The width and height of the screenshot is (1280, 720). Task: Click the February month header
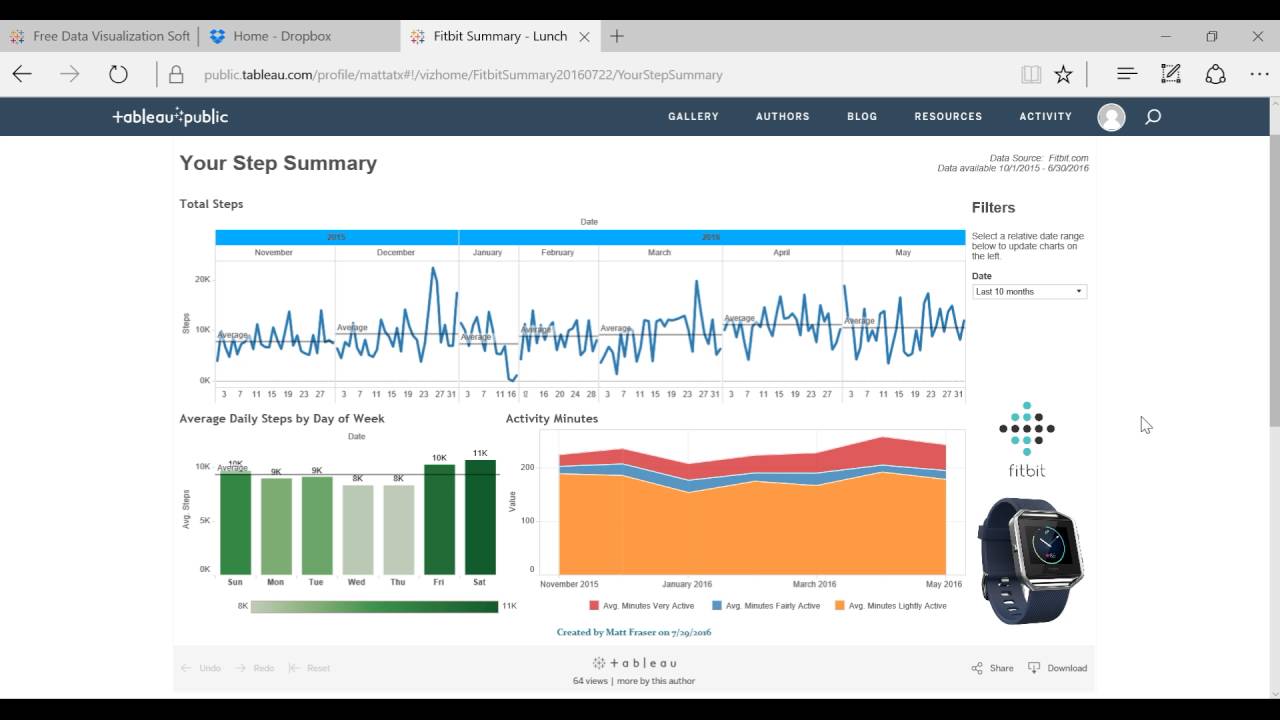click(x=558, y=253)
